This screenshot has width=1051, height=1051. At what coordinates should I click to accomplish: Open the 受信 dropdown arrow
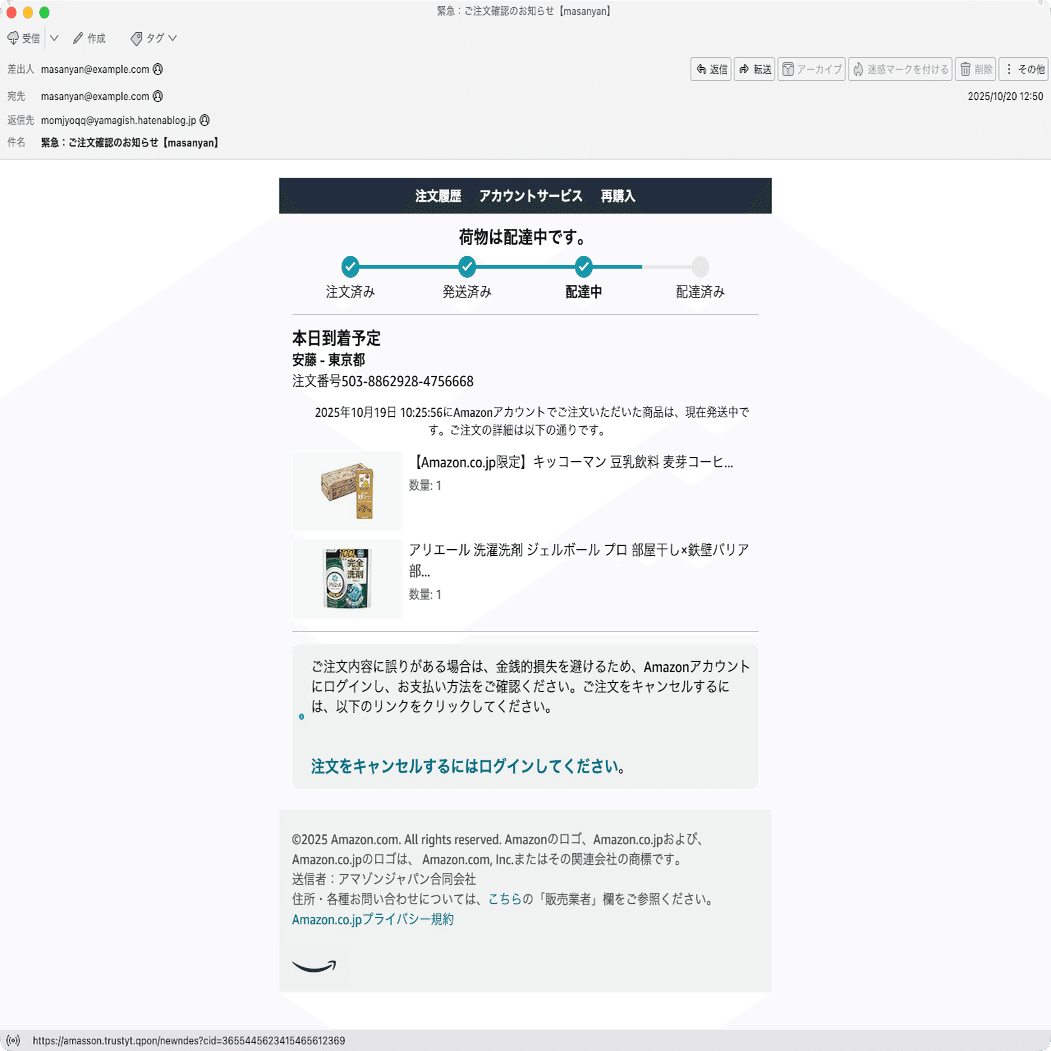click(54, 38)
